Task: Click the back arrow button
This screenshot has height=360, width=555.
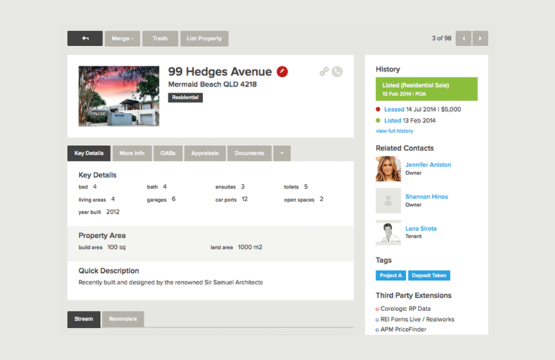Action: tap(85, 38)
